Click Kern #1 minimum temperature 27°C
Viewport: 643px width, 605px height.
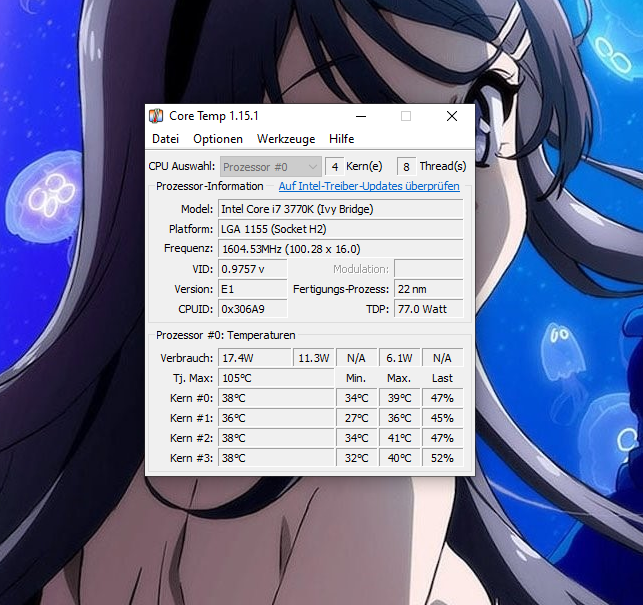point(356,418)
